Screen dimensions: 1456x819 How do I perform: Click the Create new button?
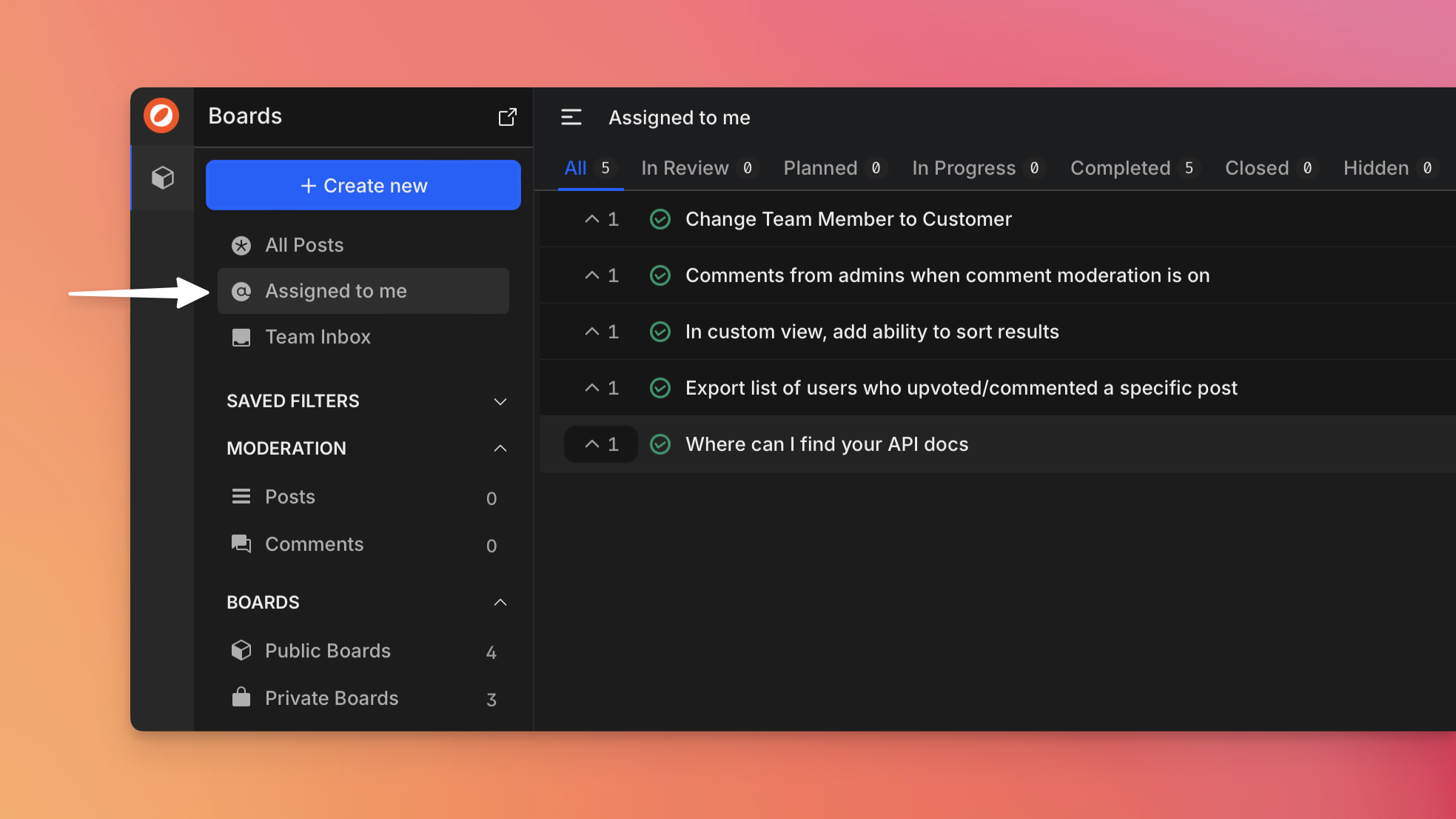tap(363, 185)
